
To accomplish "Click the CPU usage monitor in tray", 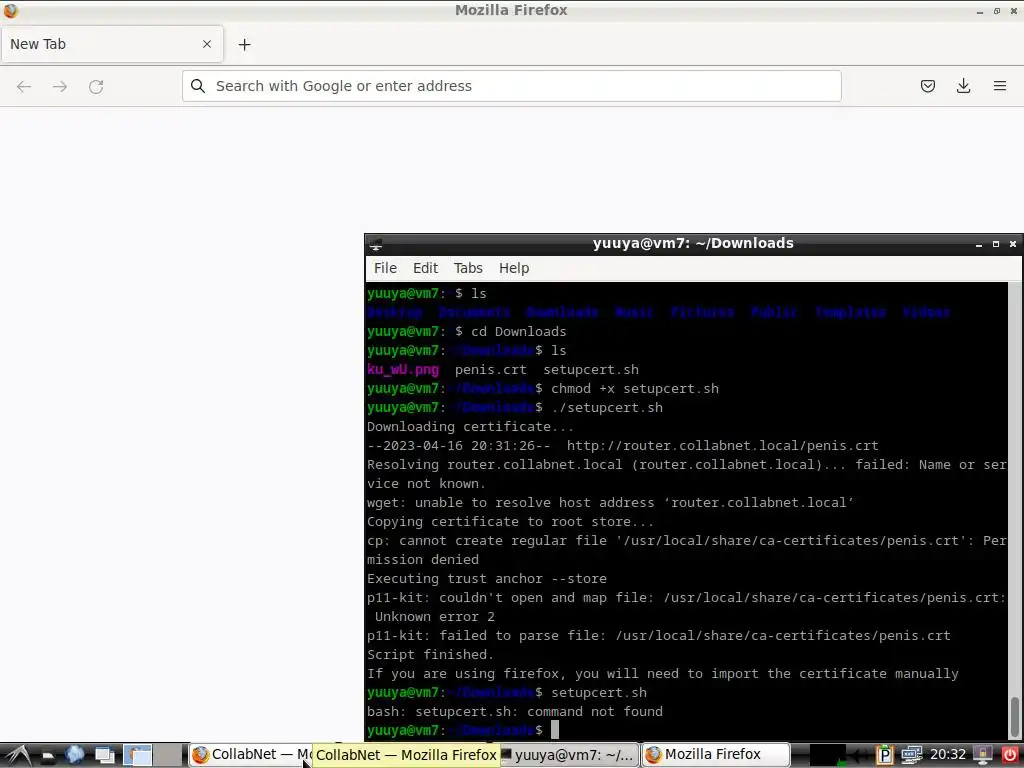I will (827, 756).
